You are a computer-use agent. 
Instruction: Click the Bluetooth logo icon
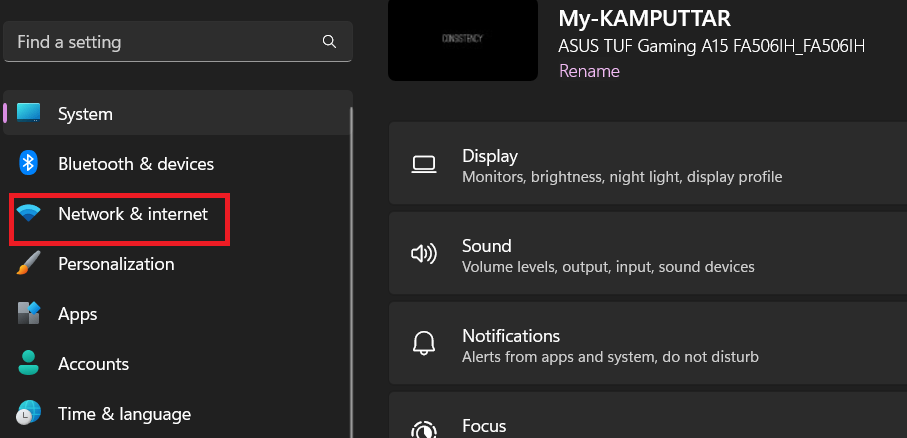(x=29, y=163)
